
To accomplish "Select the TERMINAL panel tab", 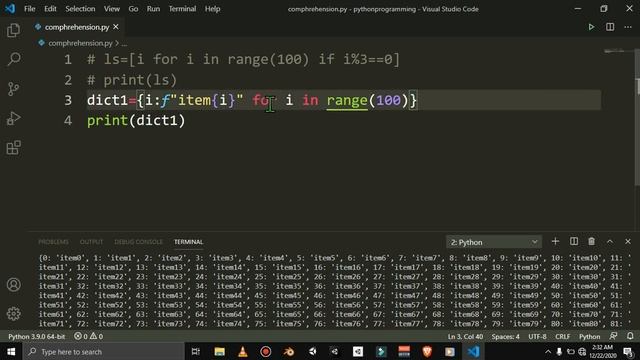I will point(189,242).
